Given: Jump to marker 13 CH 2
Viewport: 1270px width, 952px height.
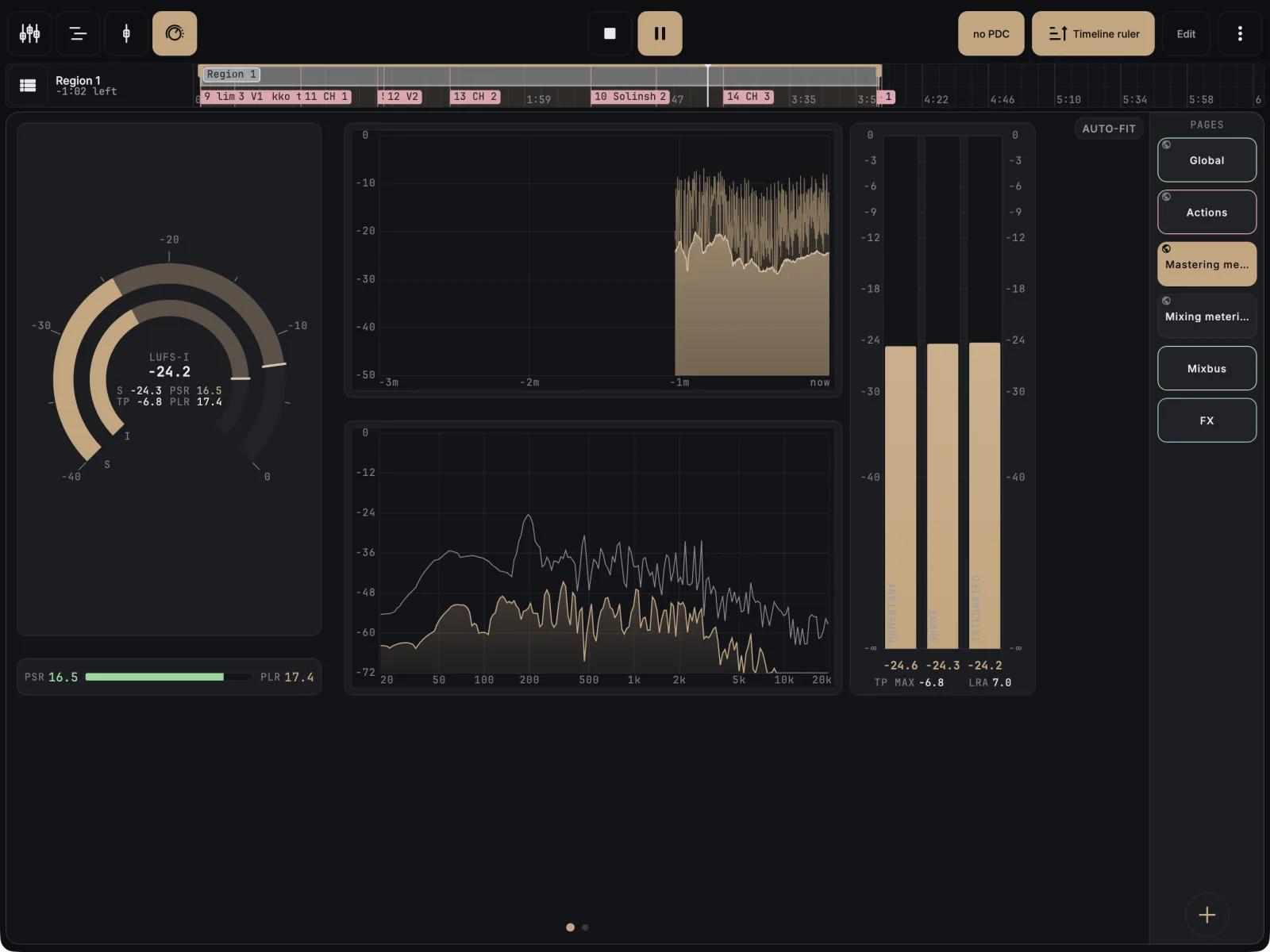Looking at the screenshot, I should click(x=475, y=97).
